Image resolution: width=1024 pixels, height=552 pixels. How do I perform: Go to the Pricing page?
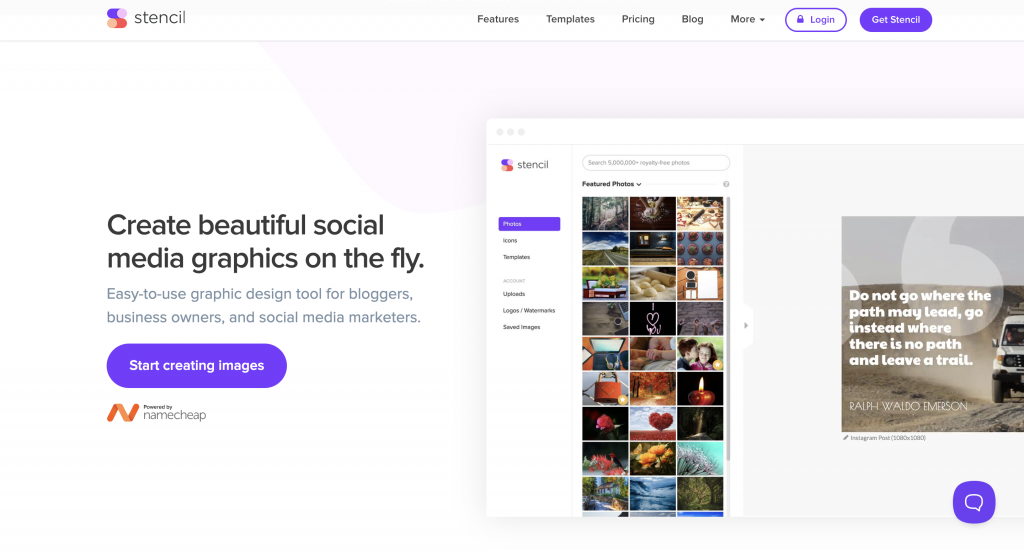[638, 20]
